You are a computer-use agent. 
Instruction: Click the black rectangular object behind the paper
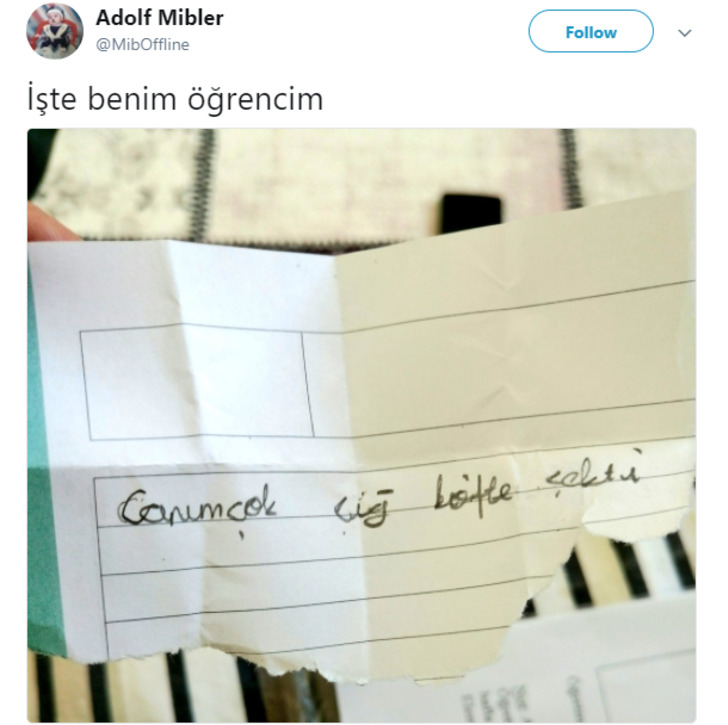click(471, 214)
